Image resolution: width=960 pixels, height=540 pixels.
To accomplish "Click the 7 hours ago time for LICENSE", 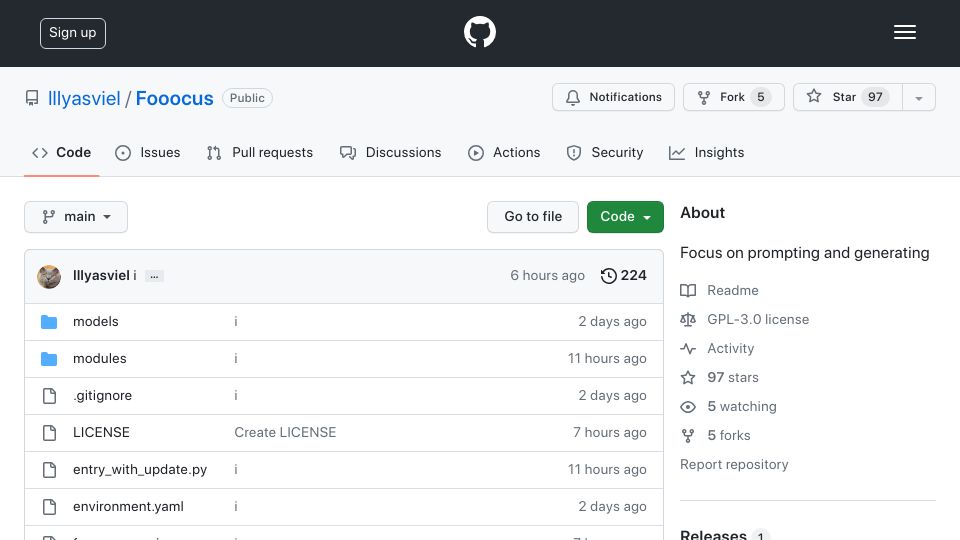I will click(610, 432).
